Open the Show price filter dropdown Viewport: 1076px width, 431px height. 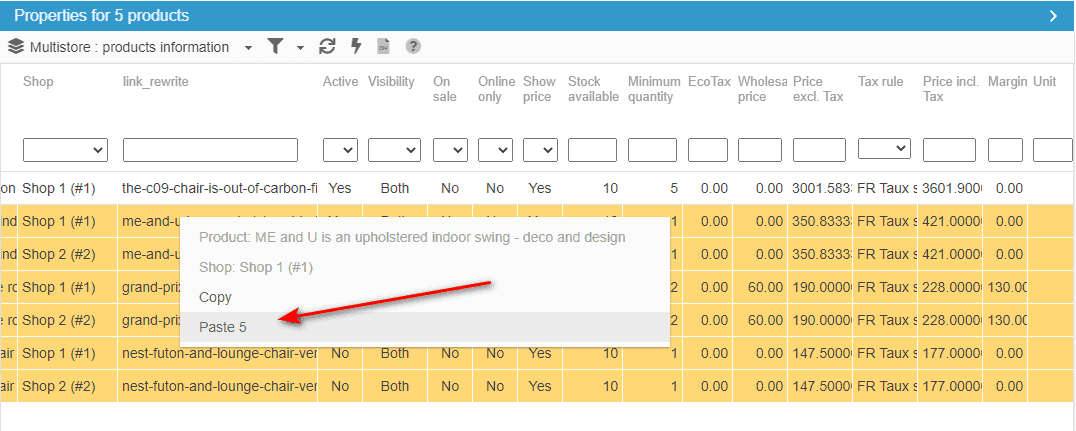coord(540,150)
